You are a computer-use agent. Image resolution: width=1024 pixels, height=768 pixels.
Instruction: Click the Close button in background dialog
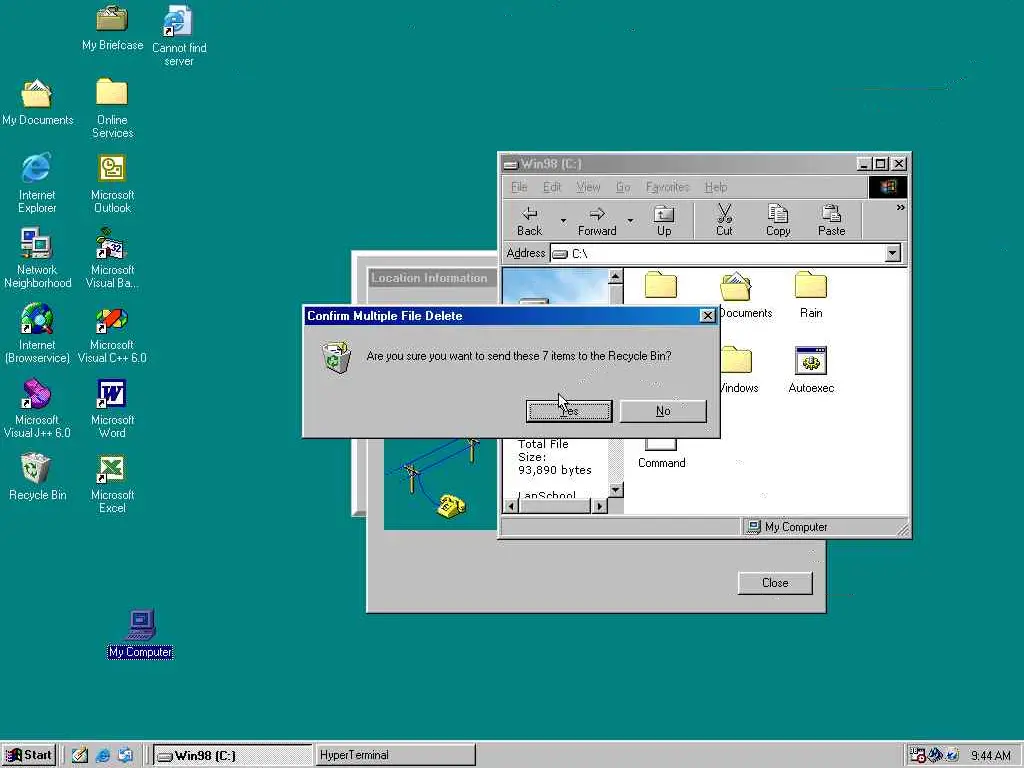tap(775, 583)
